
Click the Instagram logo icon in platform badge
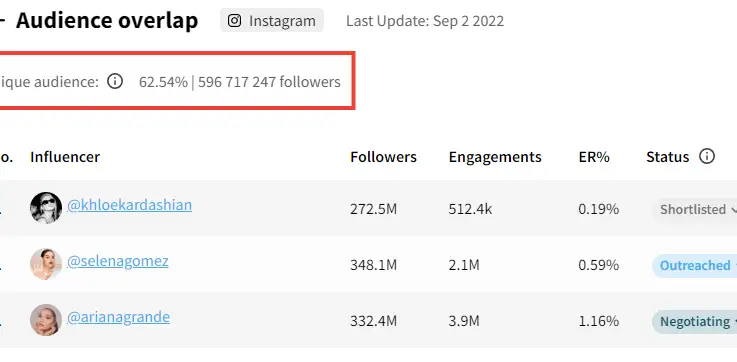coord(235,21)
